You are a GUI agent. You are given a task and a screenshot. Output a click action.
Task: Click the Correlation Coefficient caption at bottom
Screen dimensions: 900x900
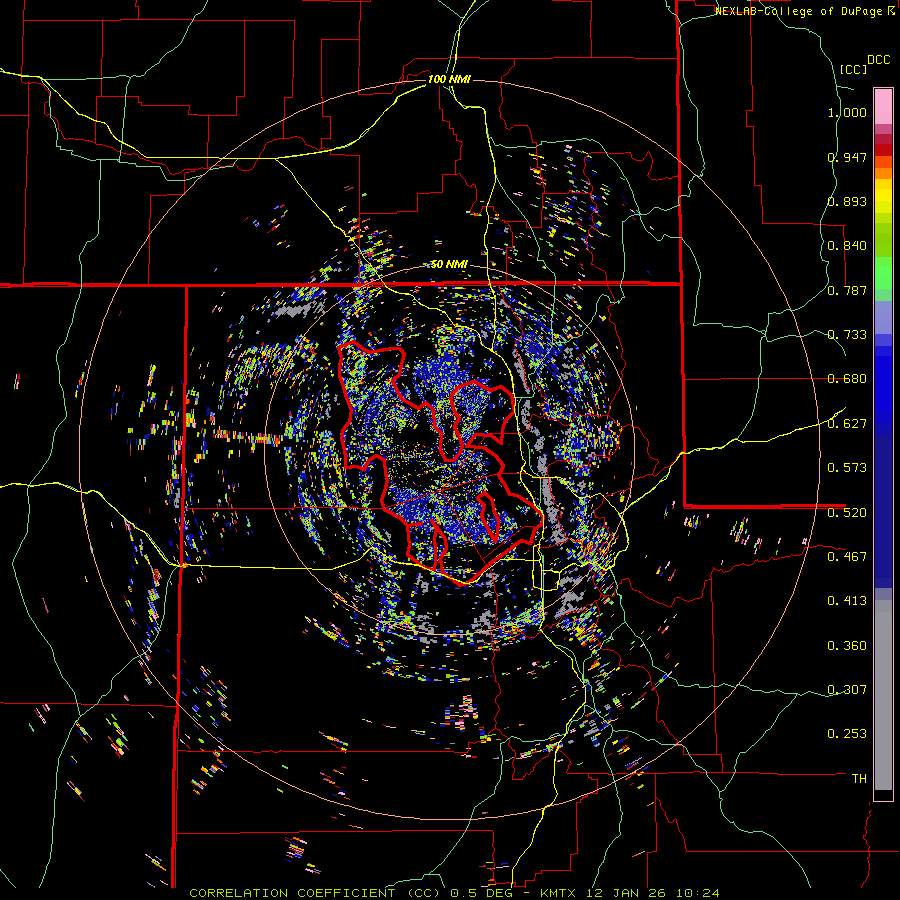(x=454, y=893)
